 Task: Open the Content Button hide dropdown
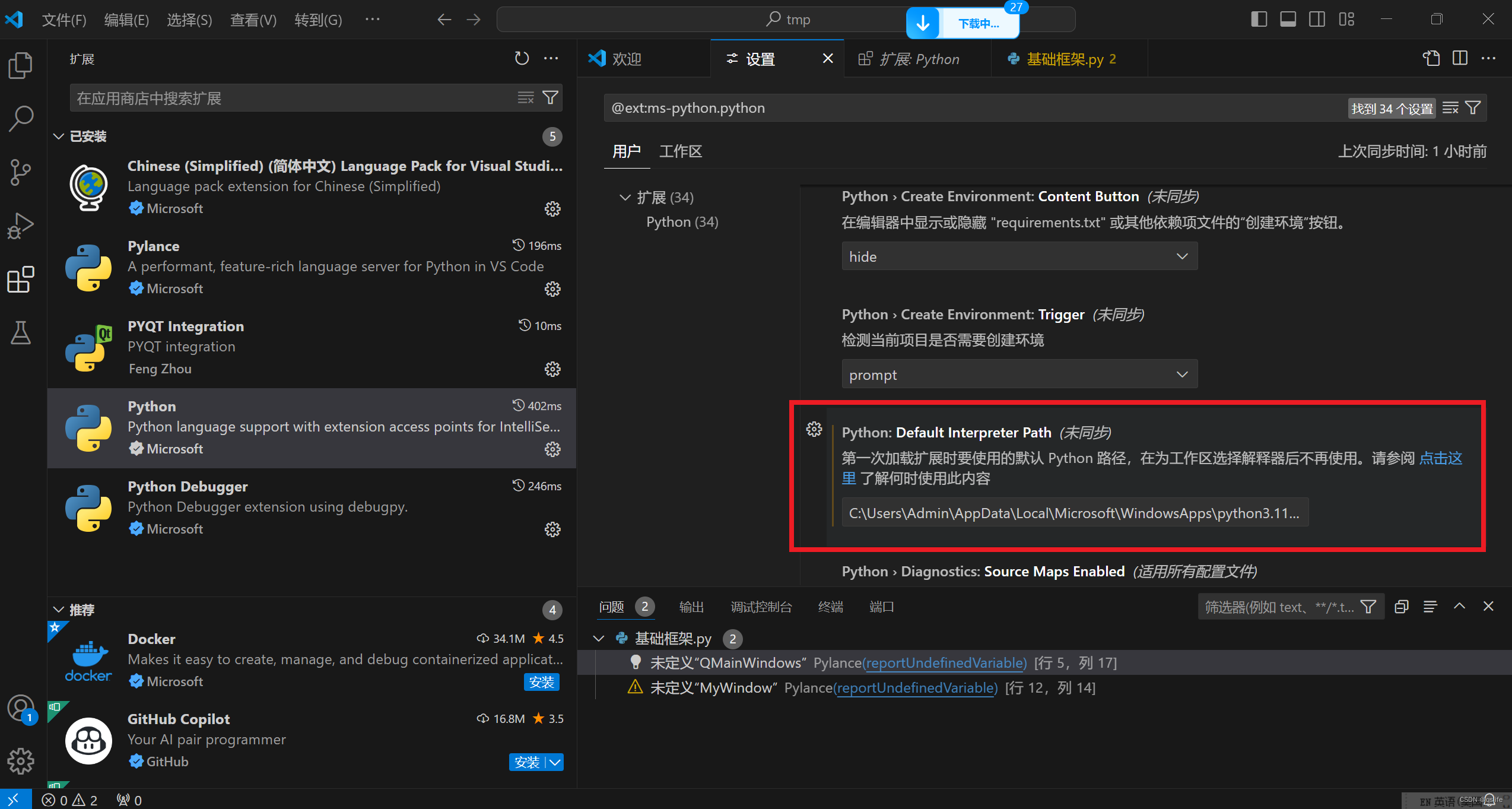[x=1019, y=256]
